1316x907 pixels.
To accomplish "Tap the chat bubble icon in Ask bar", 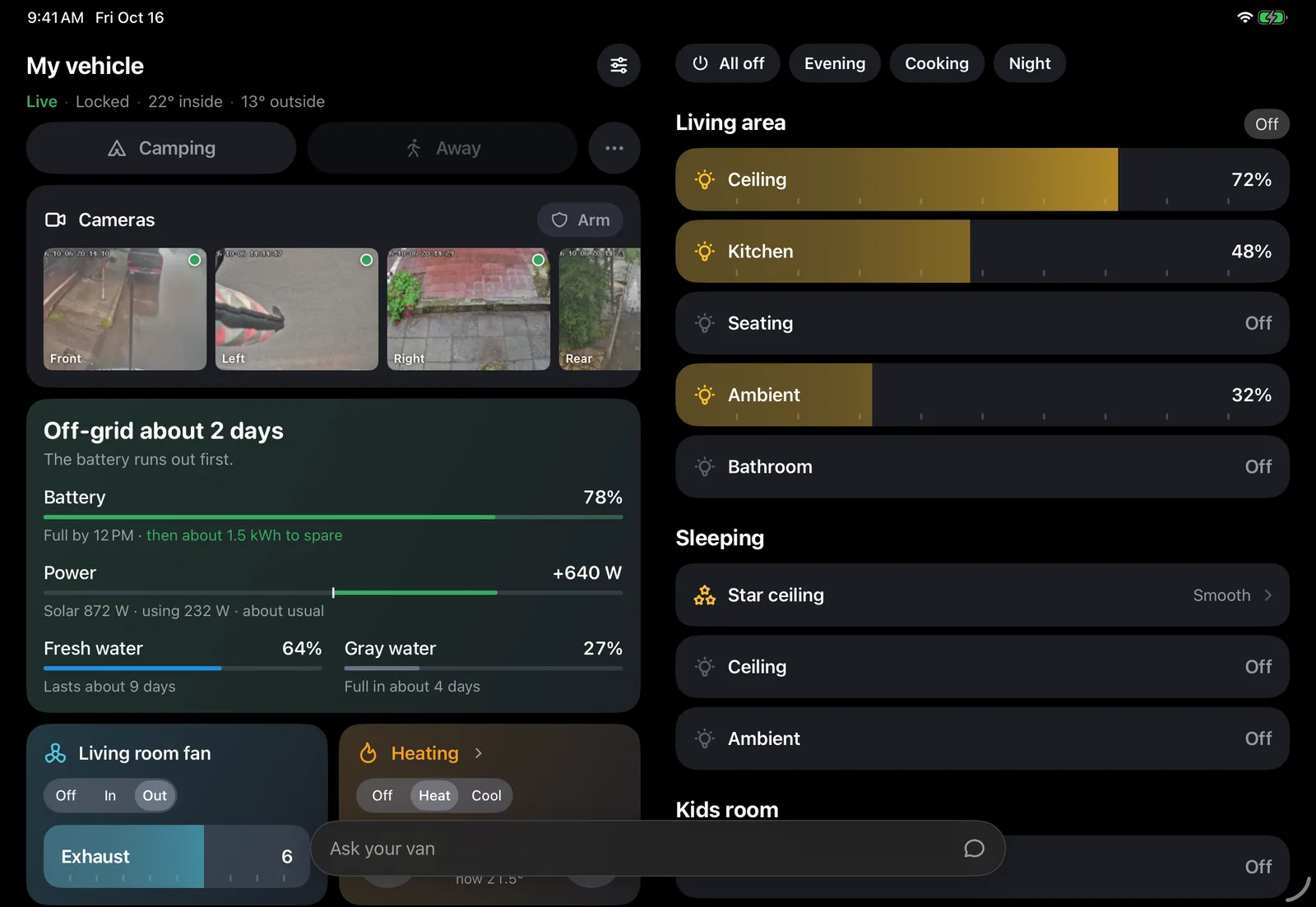I will (x=974, y=849).
